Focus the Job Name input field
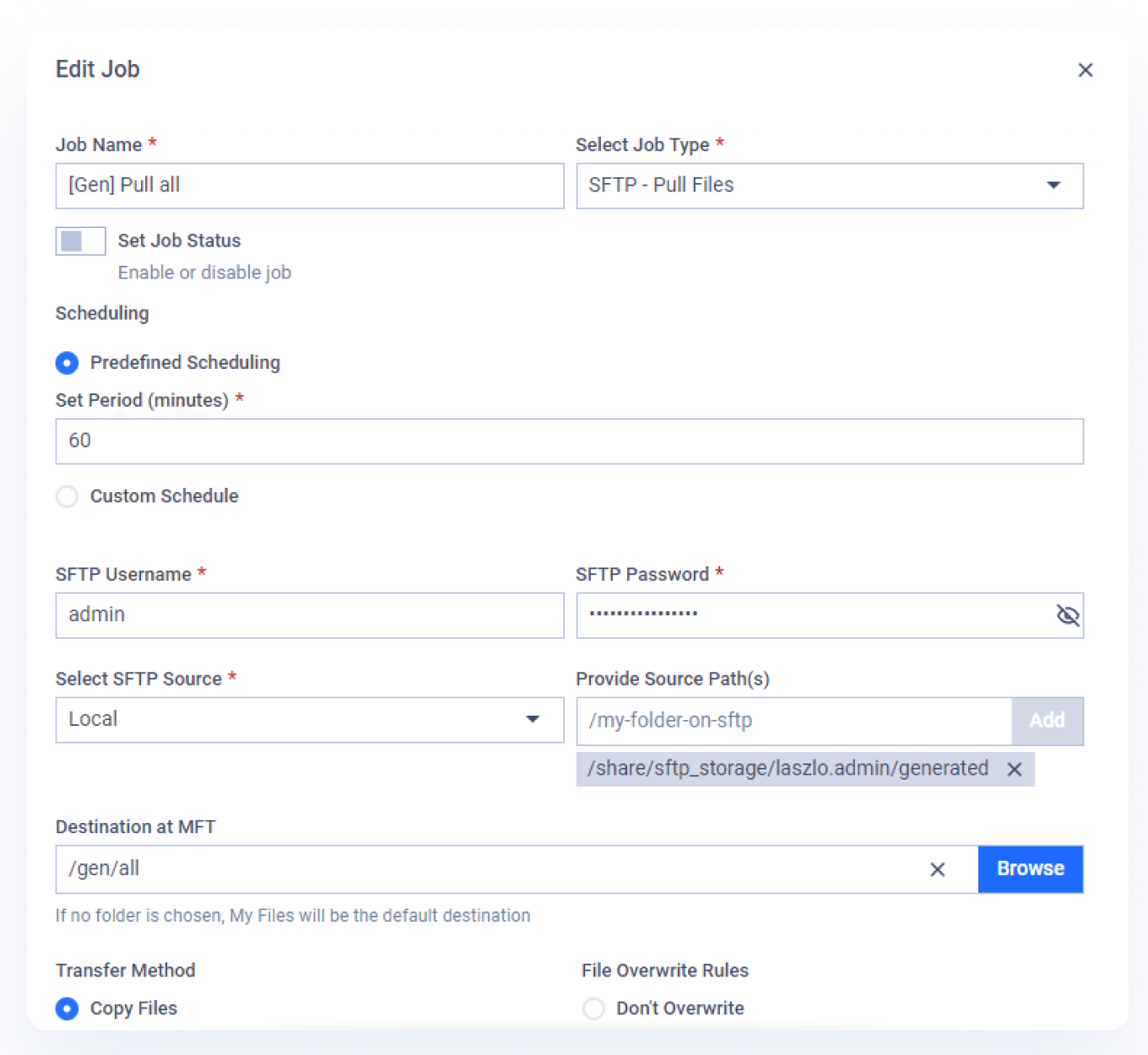The image size is (1148, 1055). pos(310,186)
